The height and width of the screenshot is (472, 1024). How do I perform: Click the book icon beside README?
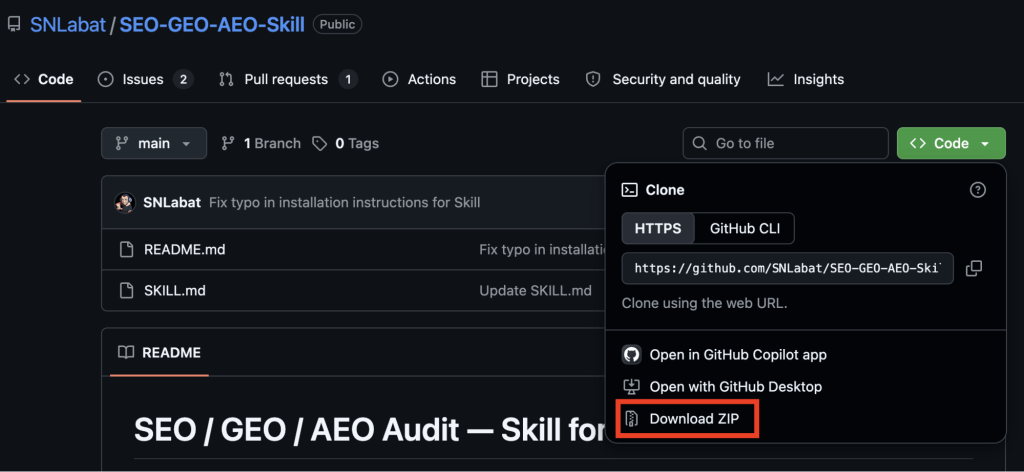pyautogui.click(x=126, y=353)
